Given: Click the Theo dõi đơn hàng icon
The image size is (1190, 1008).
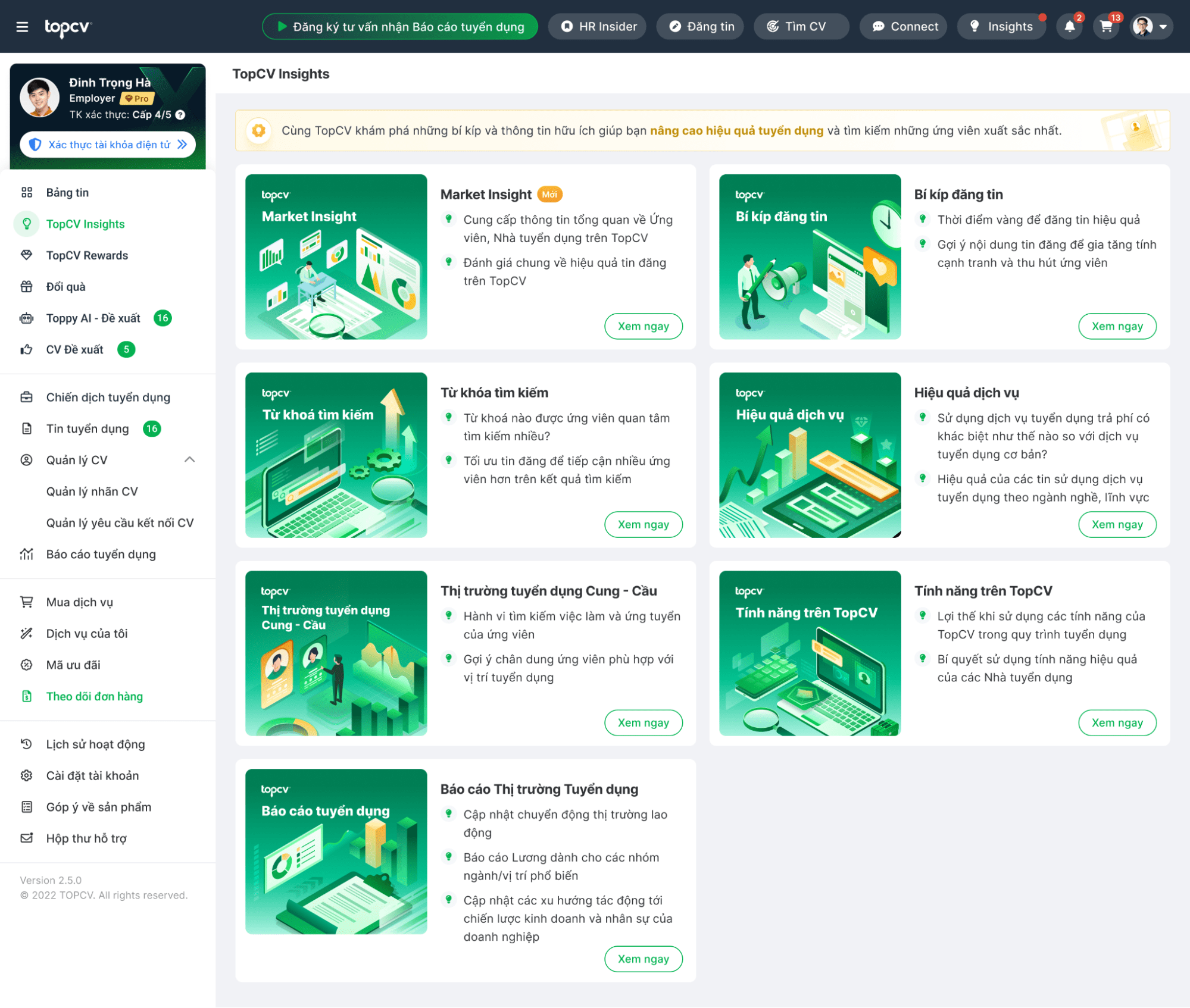Looking at the screenshot, I should pyautogui.click(x=27, y=696).
